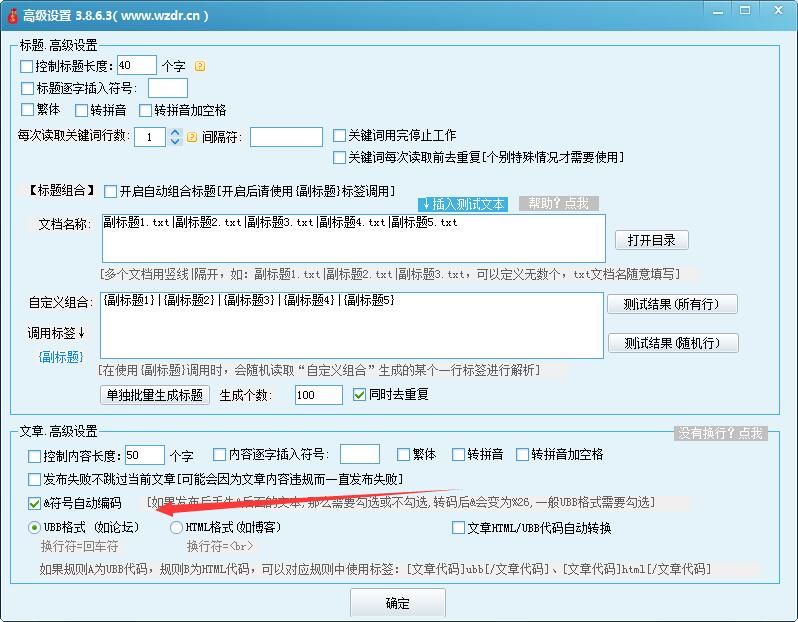Toggle 标题逐字插入符号 checkbox
This screenshot has width=798, height=622.
pos(27,89)
